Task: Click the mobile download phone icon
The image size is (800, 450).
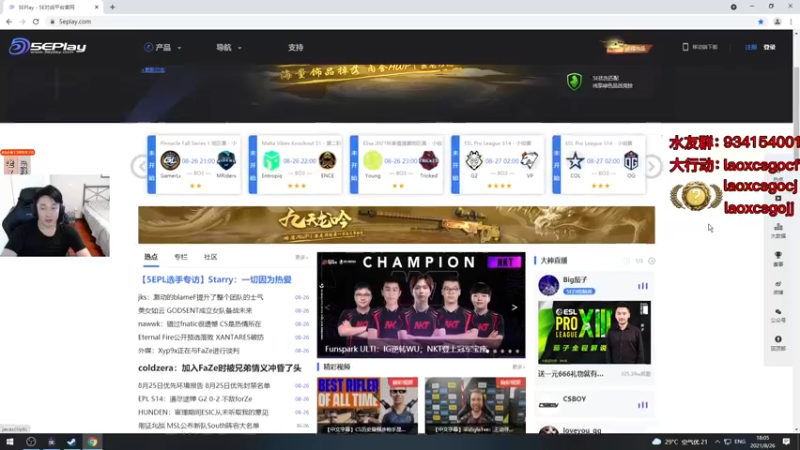Action: pyautogui.click(x=685, y=47)
